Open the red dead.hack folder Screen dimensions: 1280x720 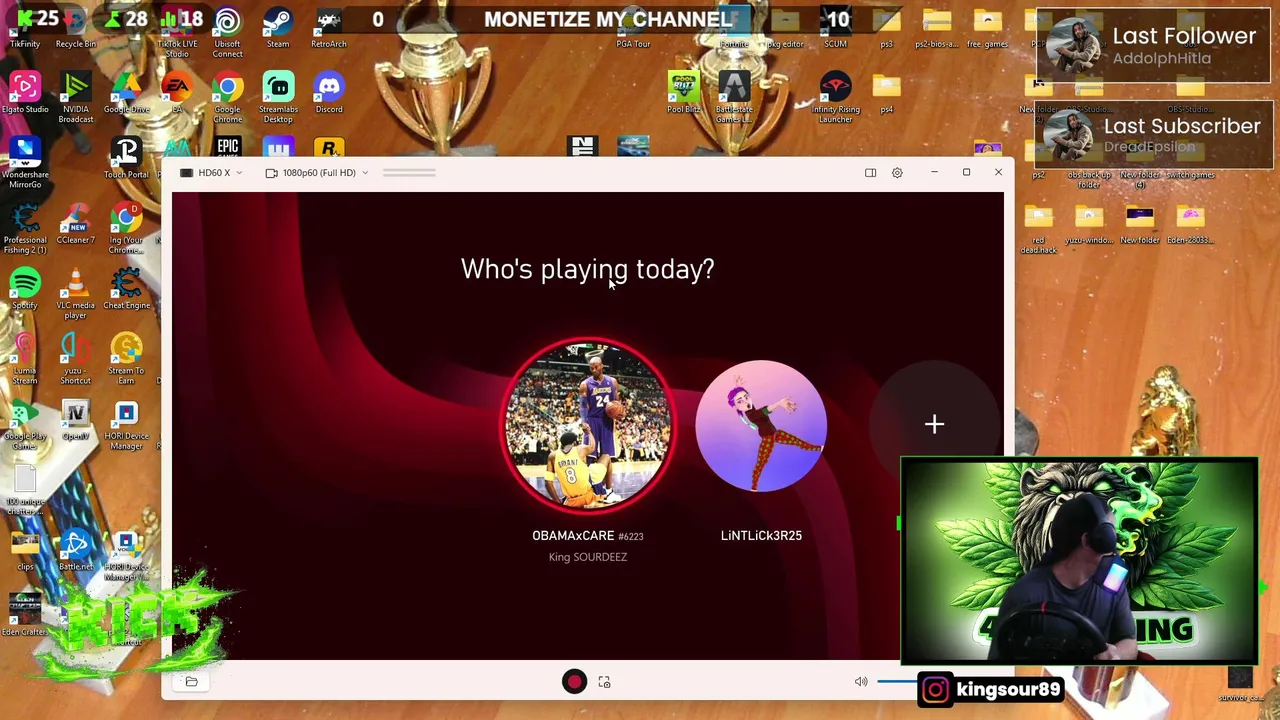point(1039,229)
